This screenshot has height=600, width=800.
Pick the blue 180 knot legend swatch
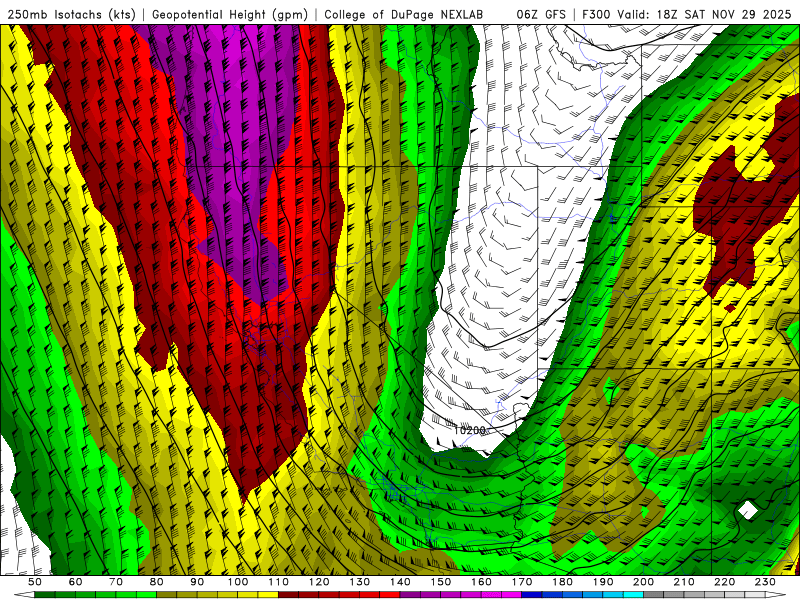573,595
